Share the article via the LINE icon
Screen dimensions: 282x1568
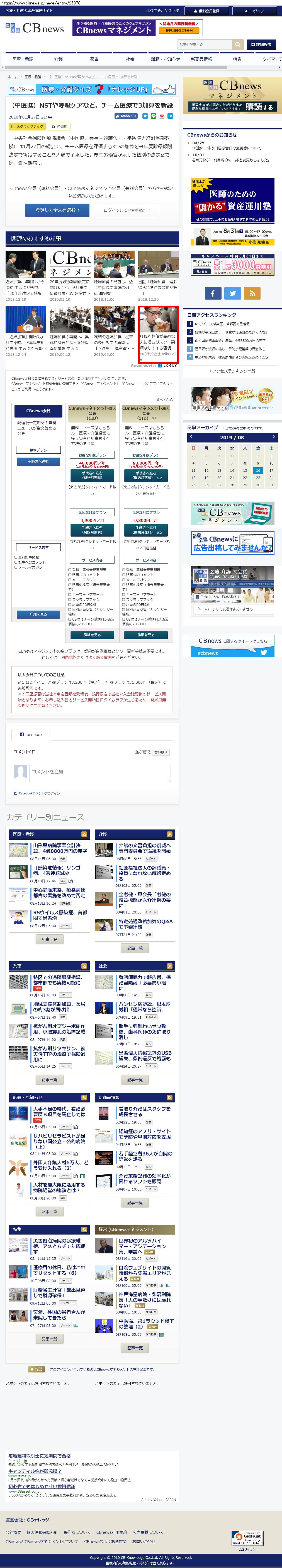point(153,116)
